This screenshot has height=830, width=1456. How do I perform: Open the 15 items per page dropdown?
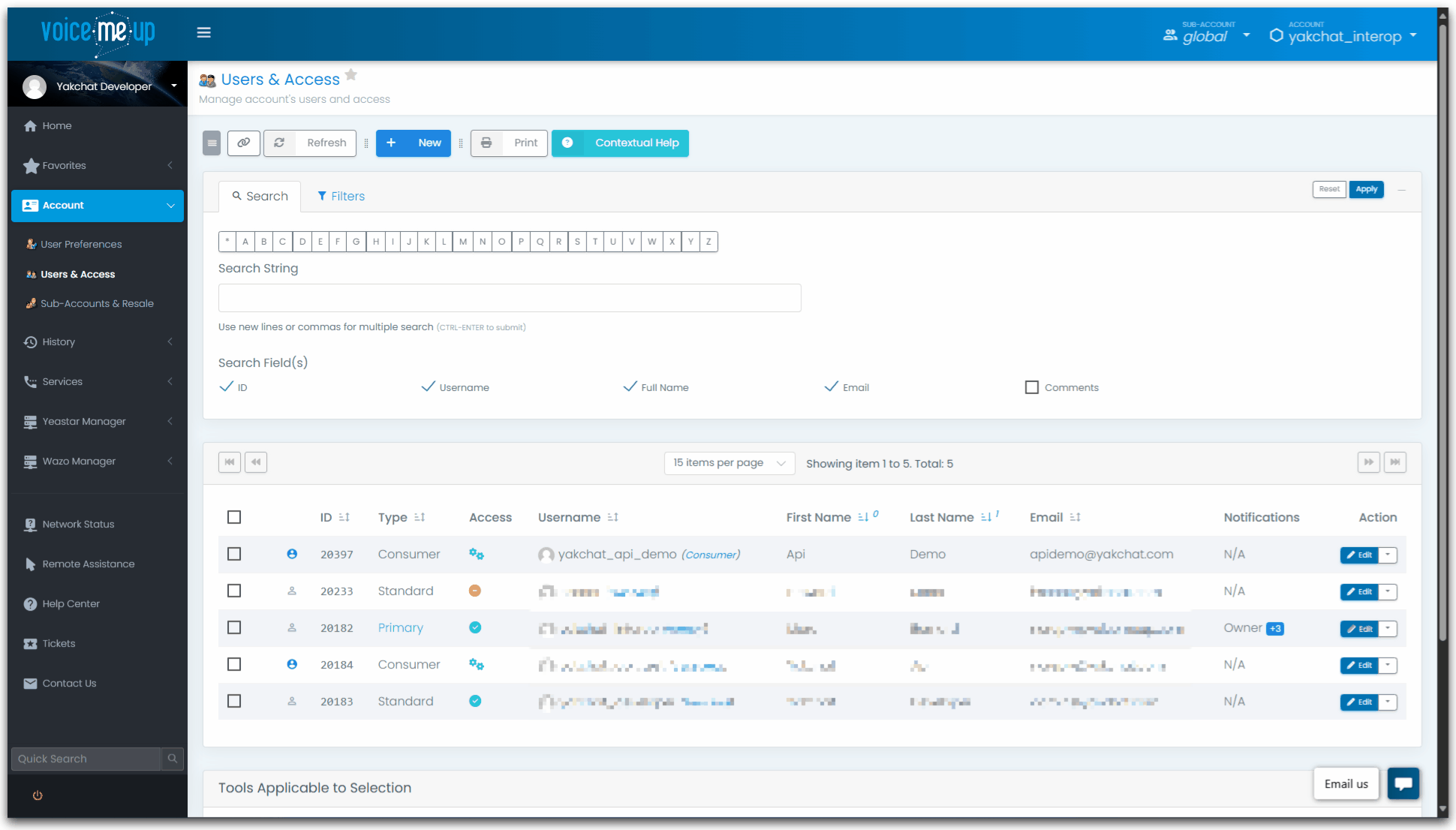pyautogui.click(x=729, y=463)
